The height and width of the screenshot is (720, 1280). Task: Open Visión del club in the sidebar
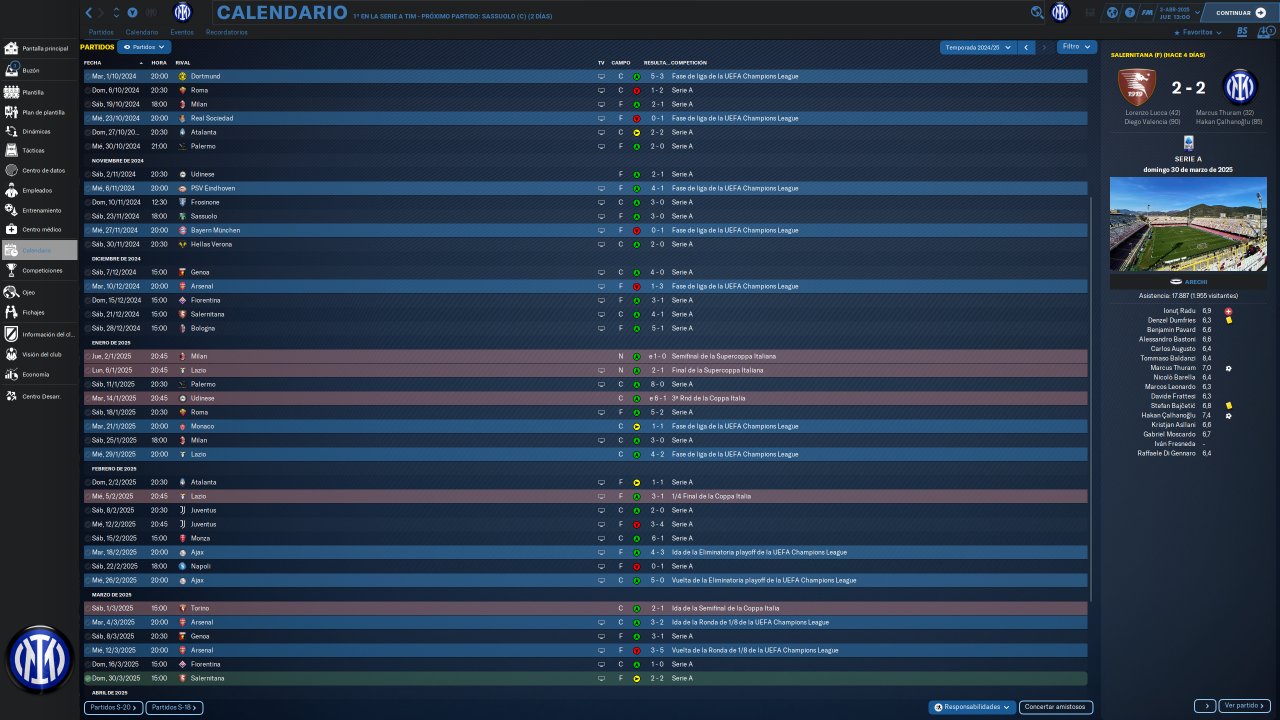[38, 354]
